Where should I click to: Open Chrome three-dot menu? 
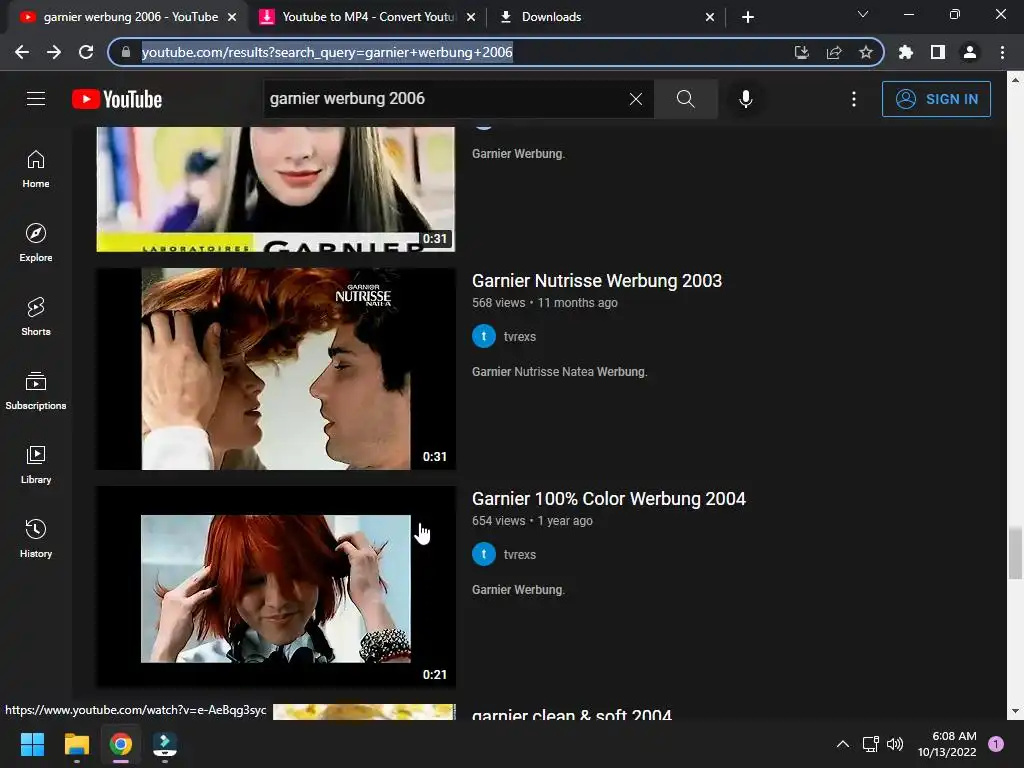[1002, 52]
